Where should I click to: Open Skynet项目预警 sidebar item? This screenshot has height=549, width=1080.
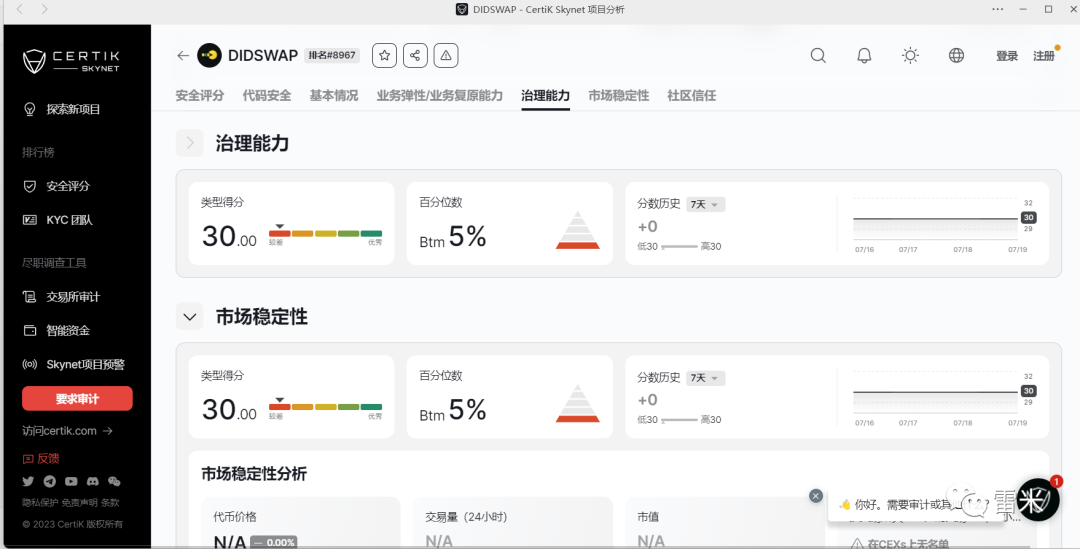[x=74, y=364]
